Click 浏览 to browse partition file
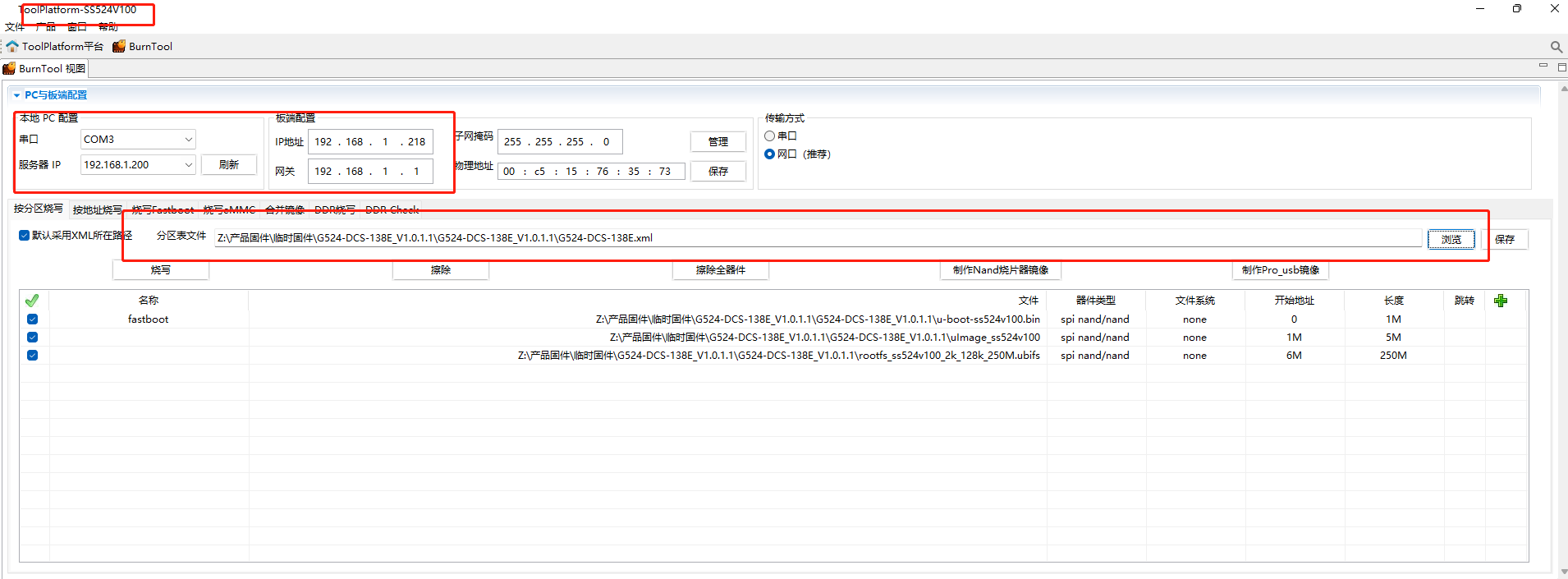The width and height of the screenshot is (1568, 579). [1451, 240]
